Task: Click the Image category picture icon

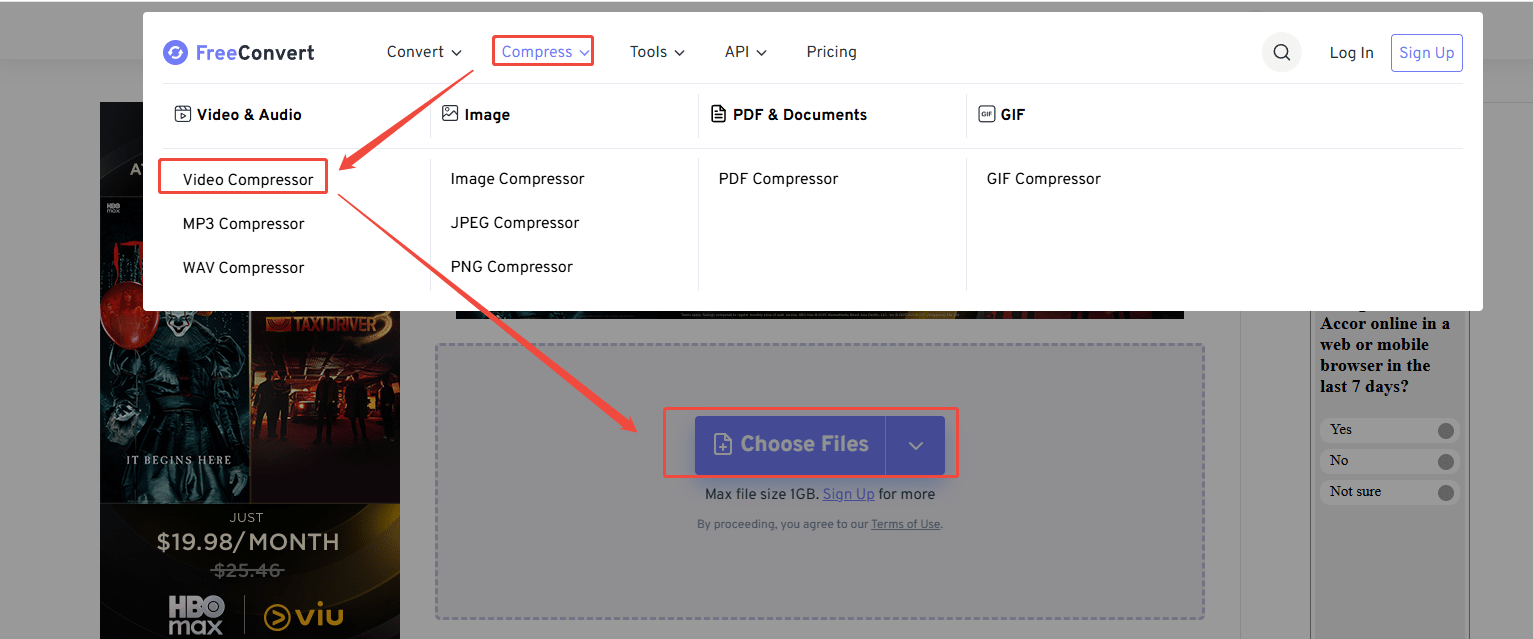Action: (x=450, y=114)
